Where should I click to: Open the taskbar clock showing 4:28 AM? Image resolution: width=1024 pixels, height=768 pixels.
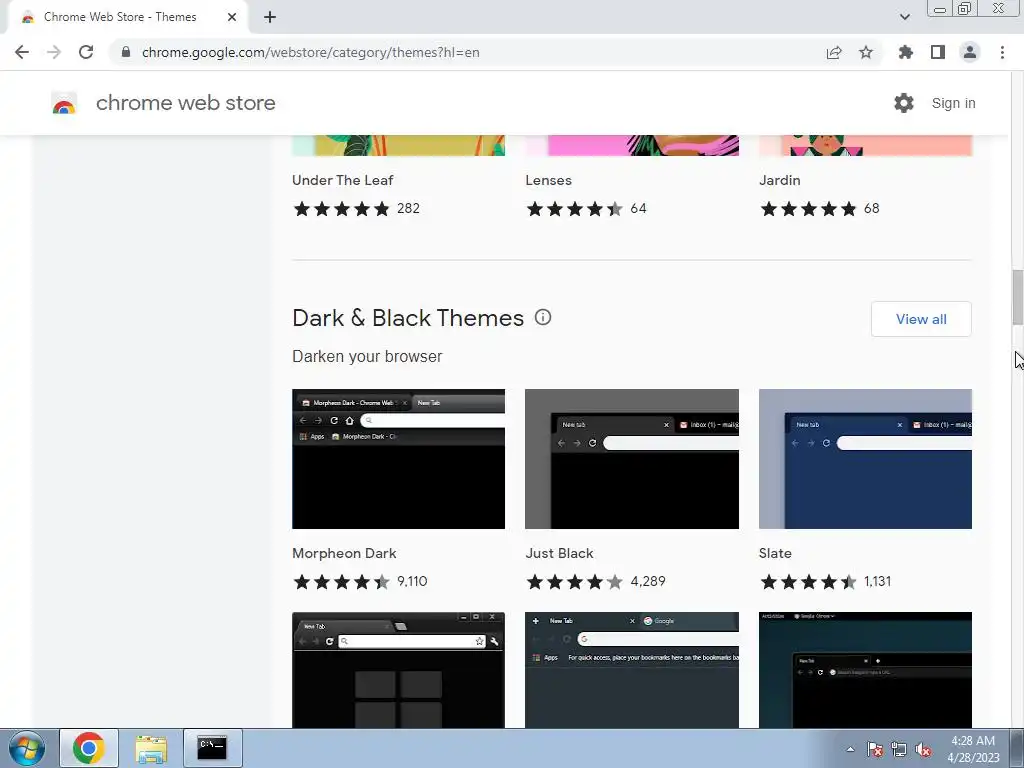click(x=973, y=749)
